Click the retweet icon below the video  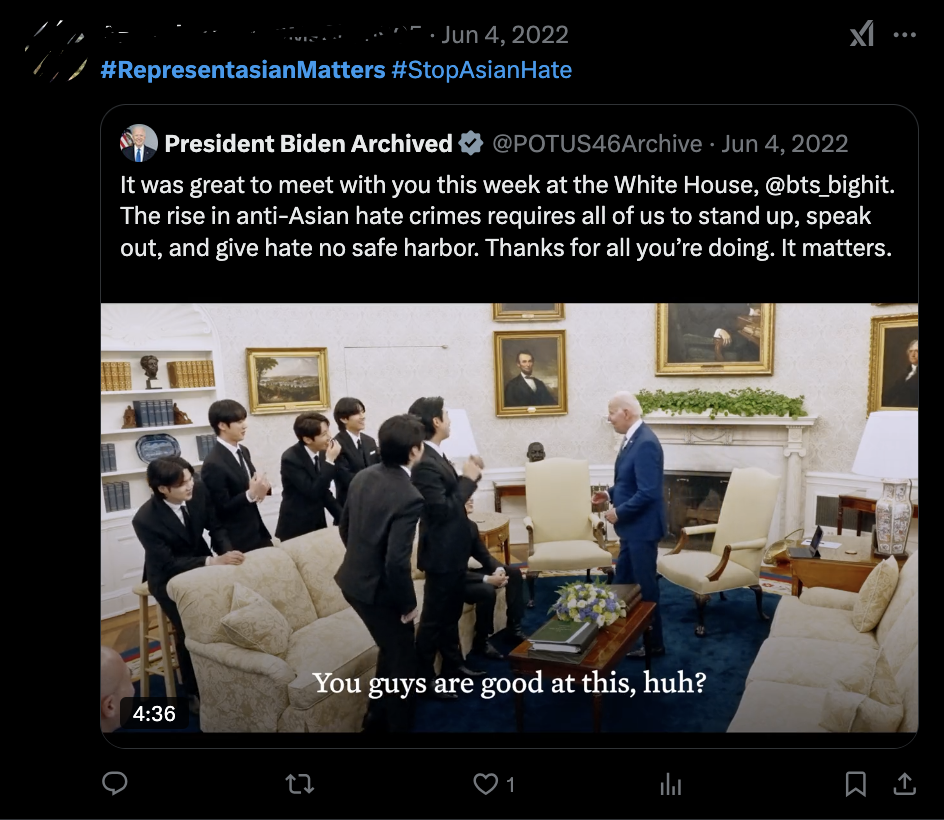coord(299,783)
